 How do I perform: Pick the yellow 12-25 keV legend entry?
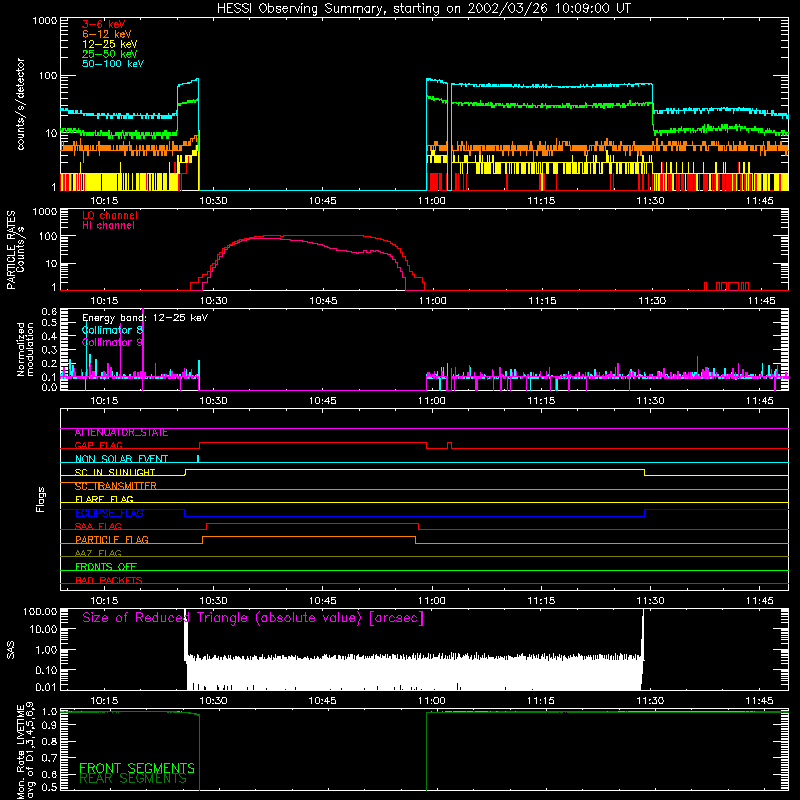click(x=110, y=44)
